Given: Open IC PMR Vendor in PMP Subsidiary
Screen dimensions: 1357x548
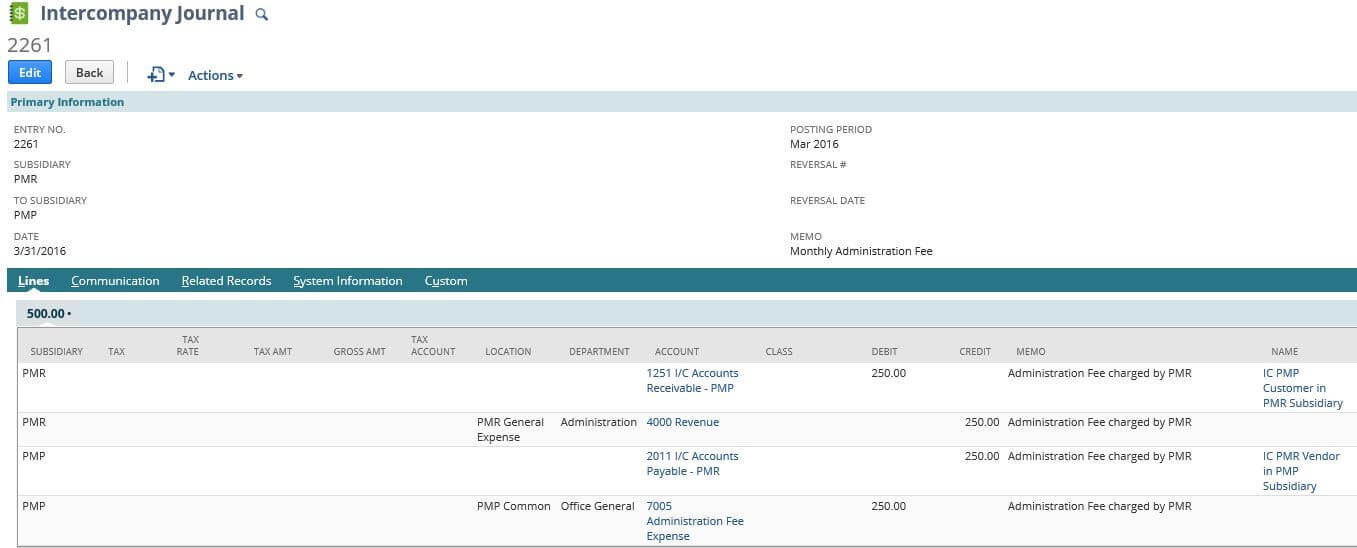Looking at the screenshot, I should (x=1300, y=471).
